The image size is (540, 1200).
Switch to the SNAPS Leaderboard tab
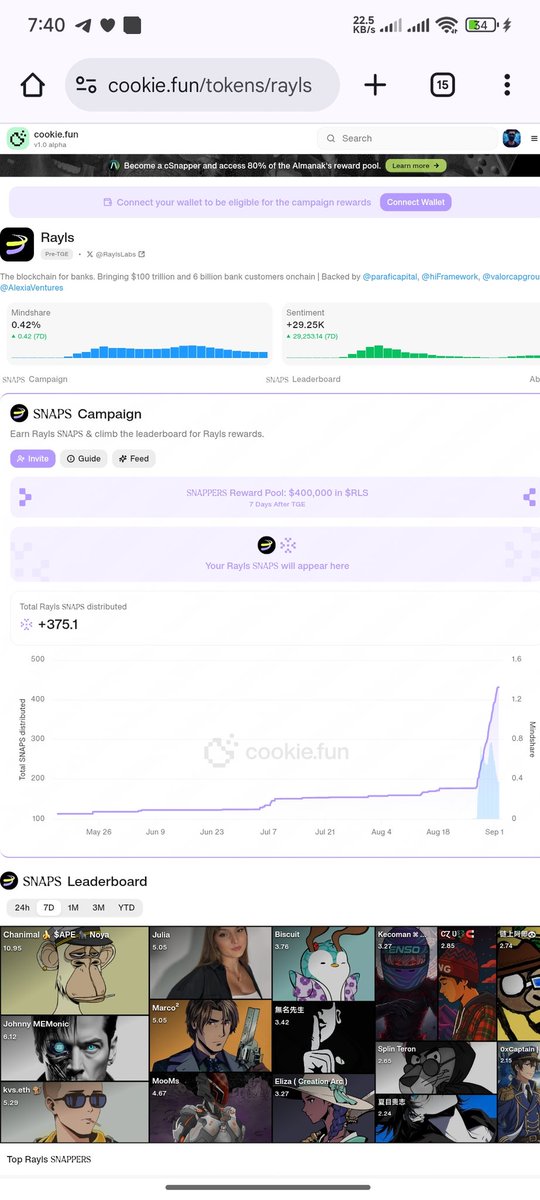pyautogui.click(x=303, y=380)
